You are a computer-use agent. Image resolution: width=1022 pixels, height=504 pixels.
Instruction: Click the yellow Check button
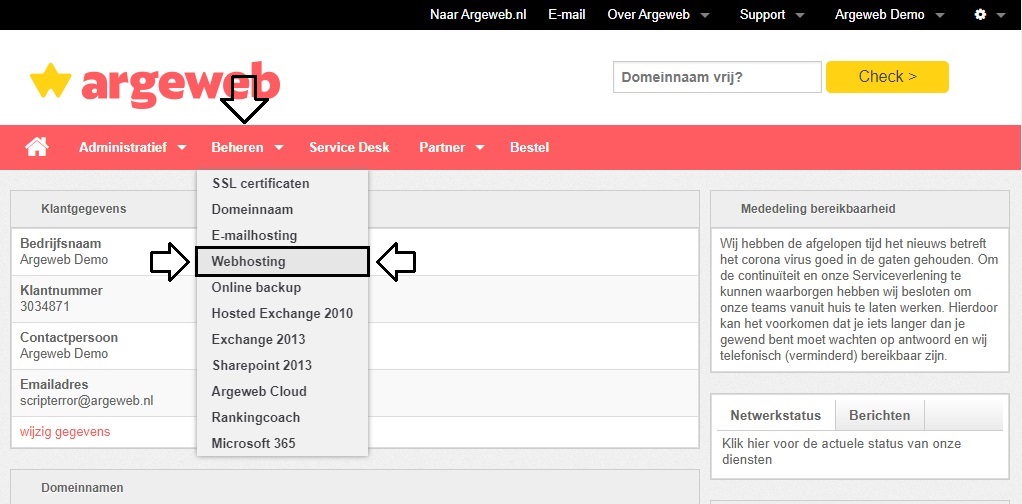coord(887,77)
